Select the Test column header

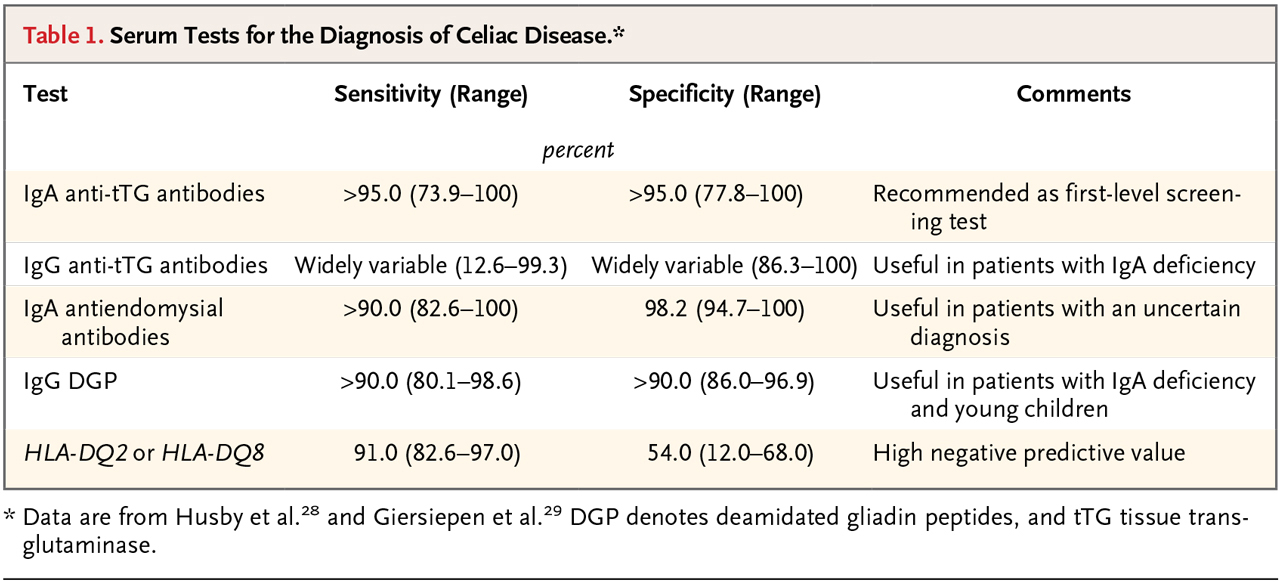[x=45, y=94]
